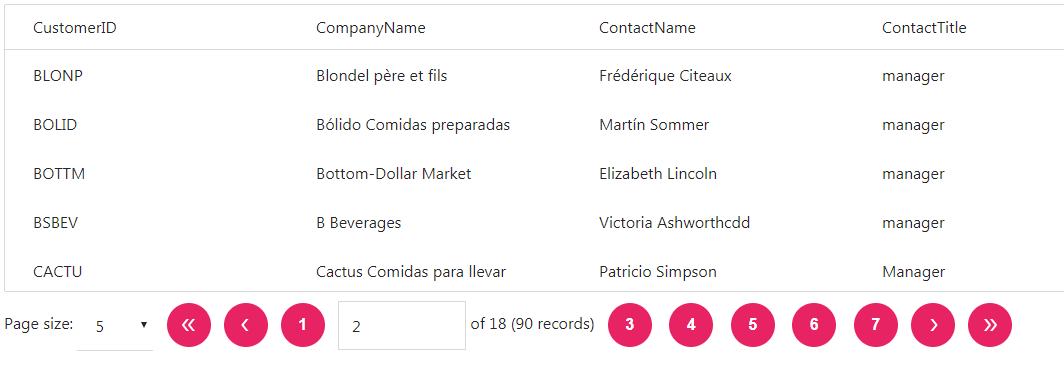Click the current page number input field

pyautogui.click(x=402, y=326)
